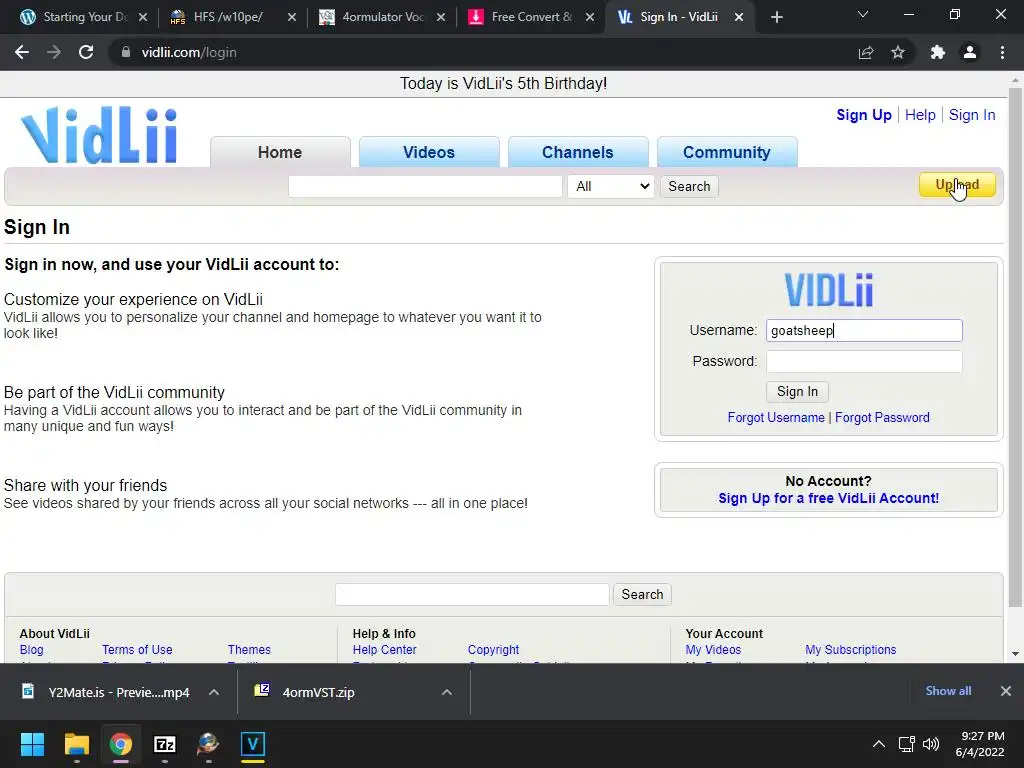1024x768 pixels.
Task: Click the Sign Up link at top
Action: pos(863,115)
